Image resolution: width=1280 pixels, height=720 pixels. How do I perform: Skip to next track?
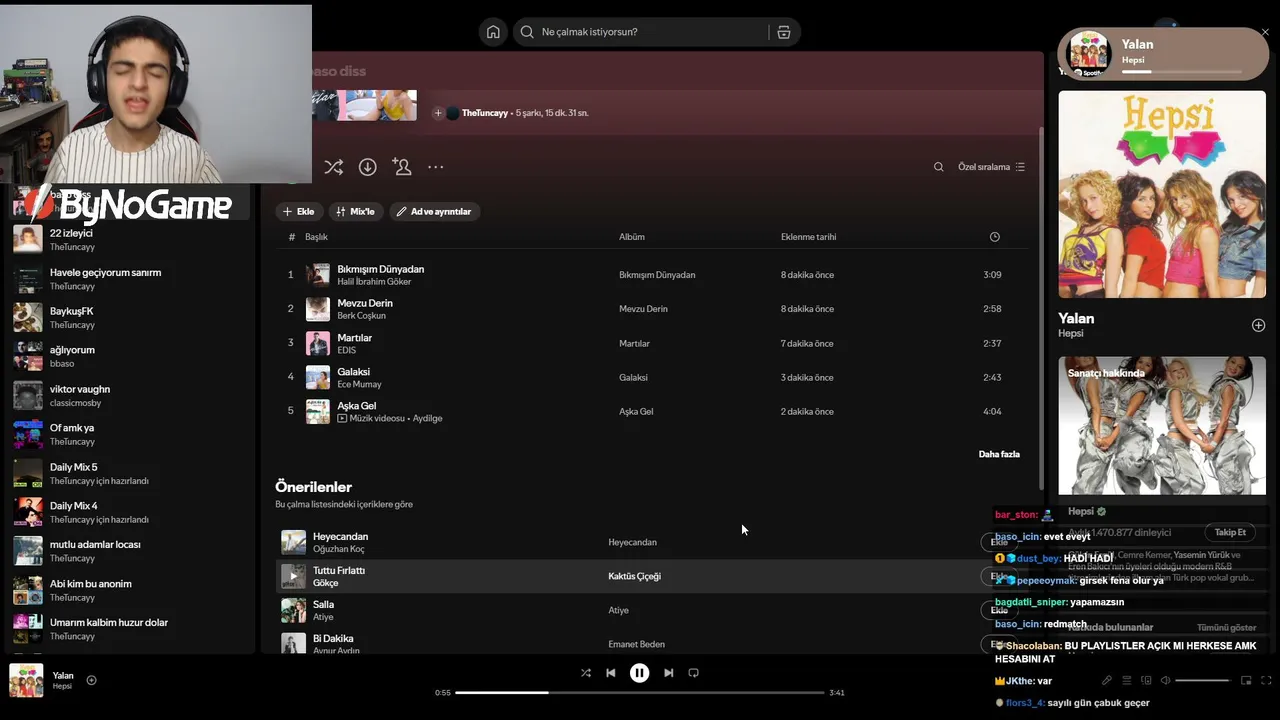[669, 673]
